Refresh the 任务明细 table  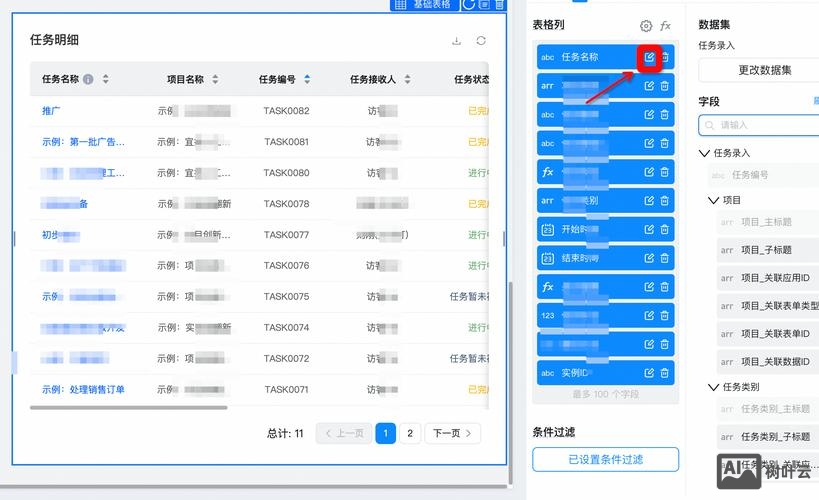point(481,41)
